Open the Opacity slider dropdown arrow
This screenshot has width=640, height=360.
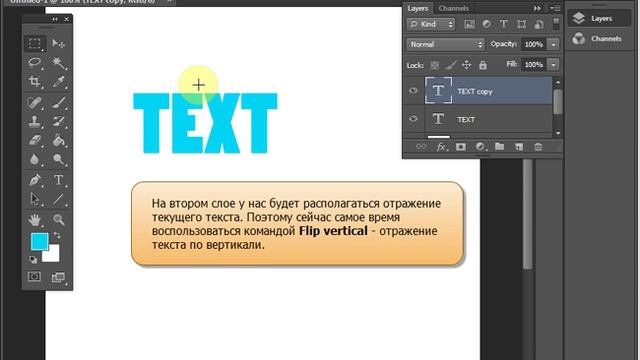click(553, 44)
